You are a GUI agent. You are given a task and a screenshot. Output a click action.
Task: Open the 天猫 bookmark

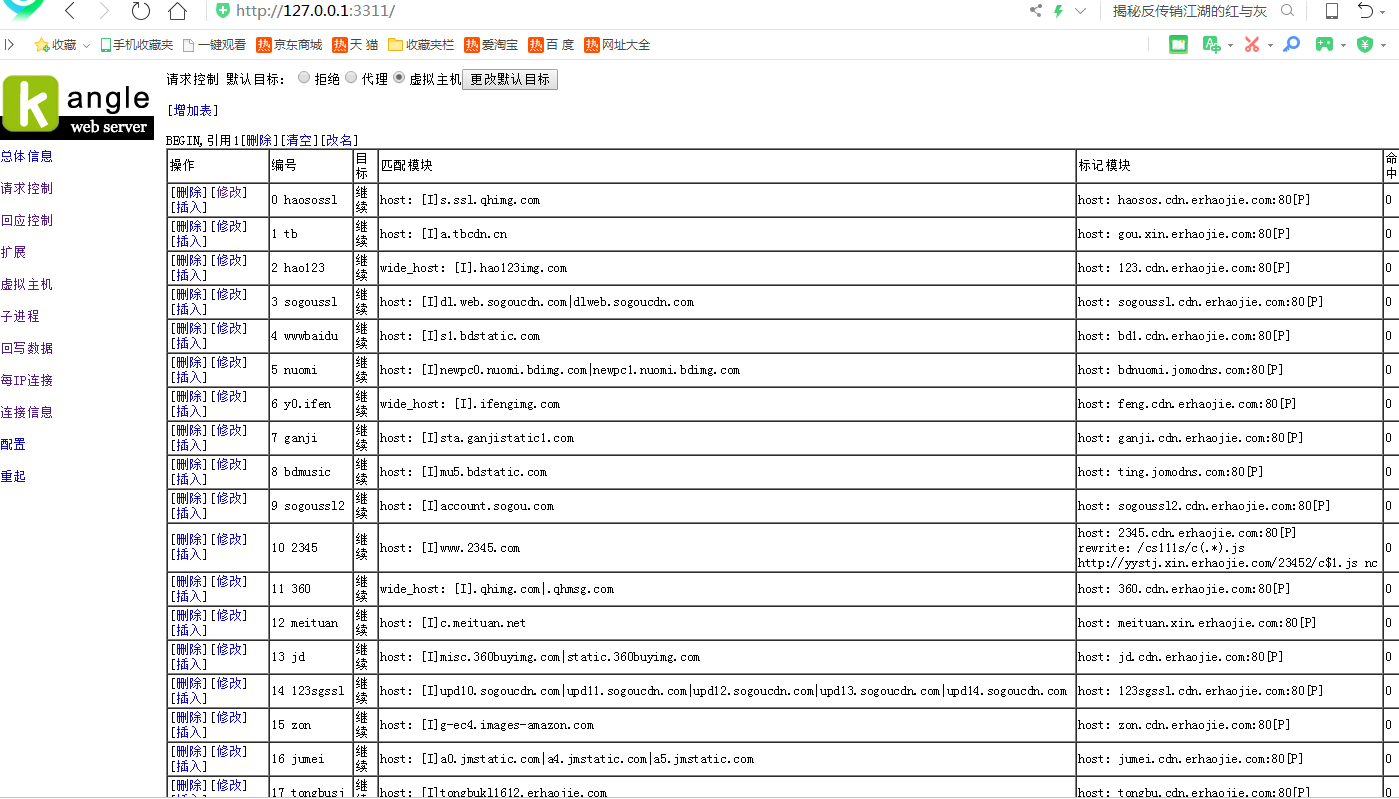click(355, 45)
